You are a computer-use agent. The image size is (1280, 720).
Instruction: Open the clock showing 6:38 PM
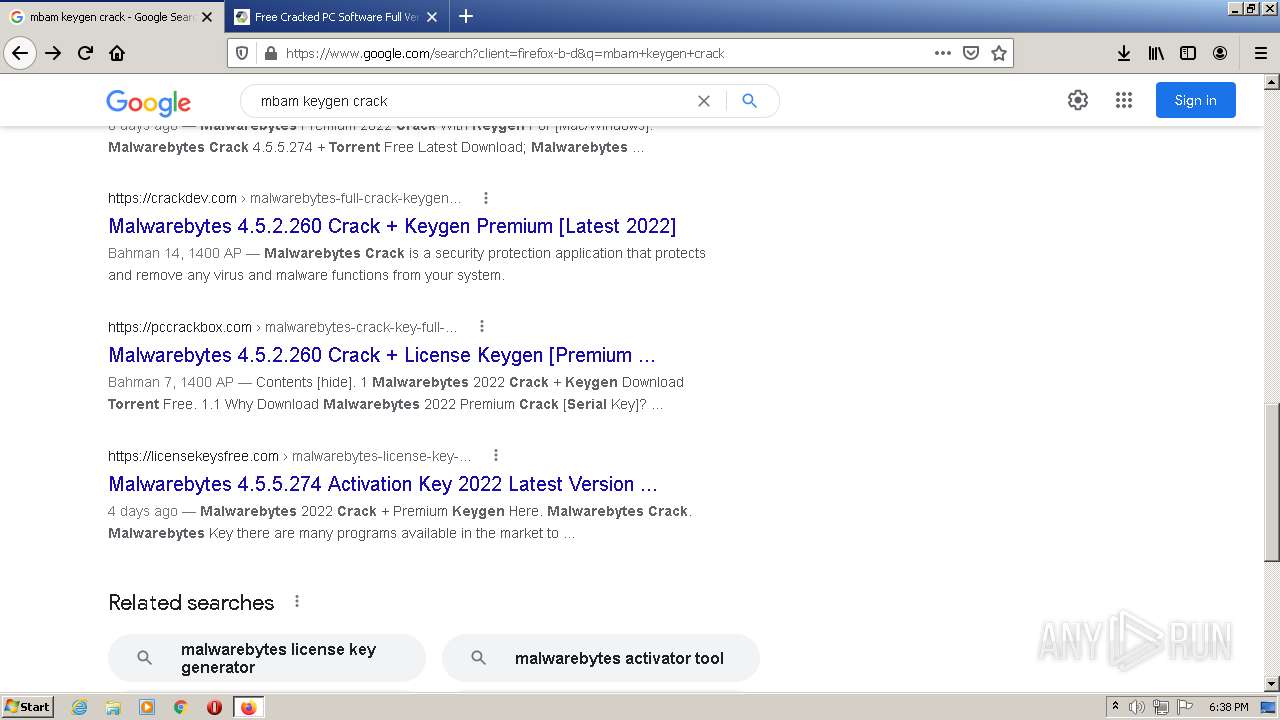pos(1229,707)
